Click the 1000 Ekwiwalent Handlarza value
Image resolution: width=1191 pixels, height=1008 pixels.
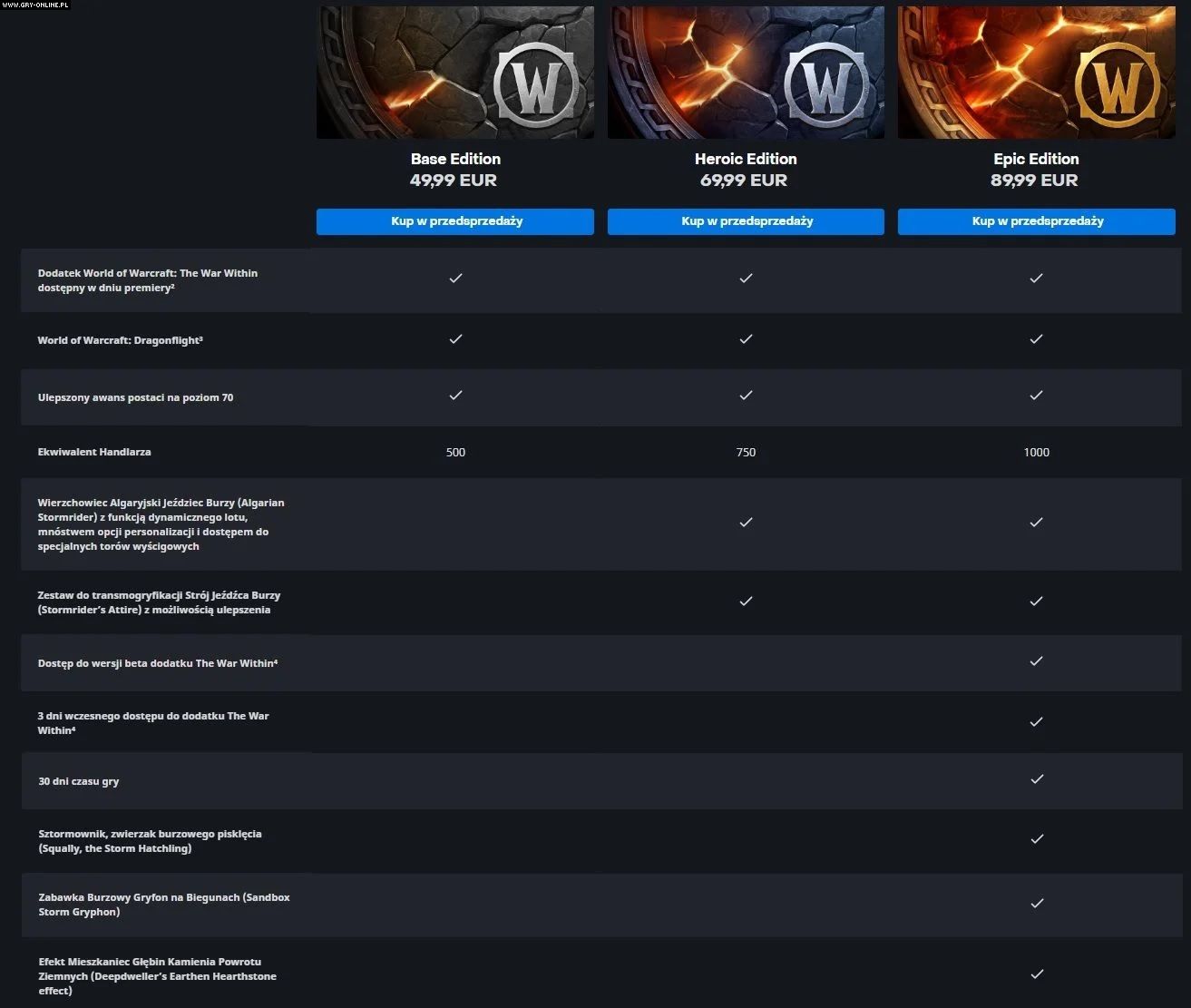(x=1036, y=452)
